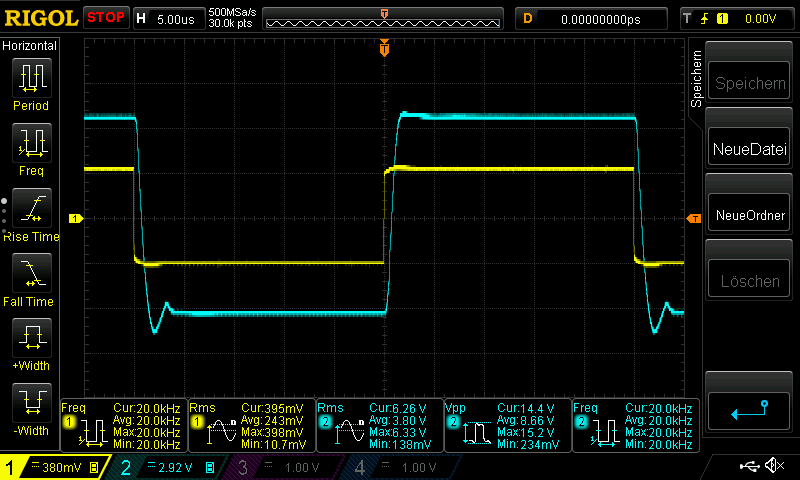This screenshot has width=800, height=480.
Task: Choose the NeueDatei softkey
Action: coord(749,149)
